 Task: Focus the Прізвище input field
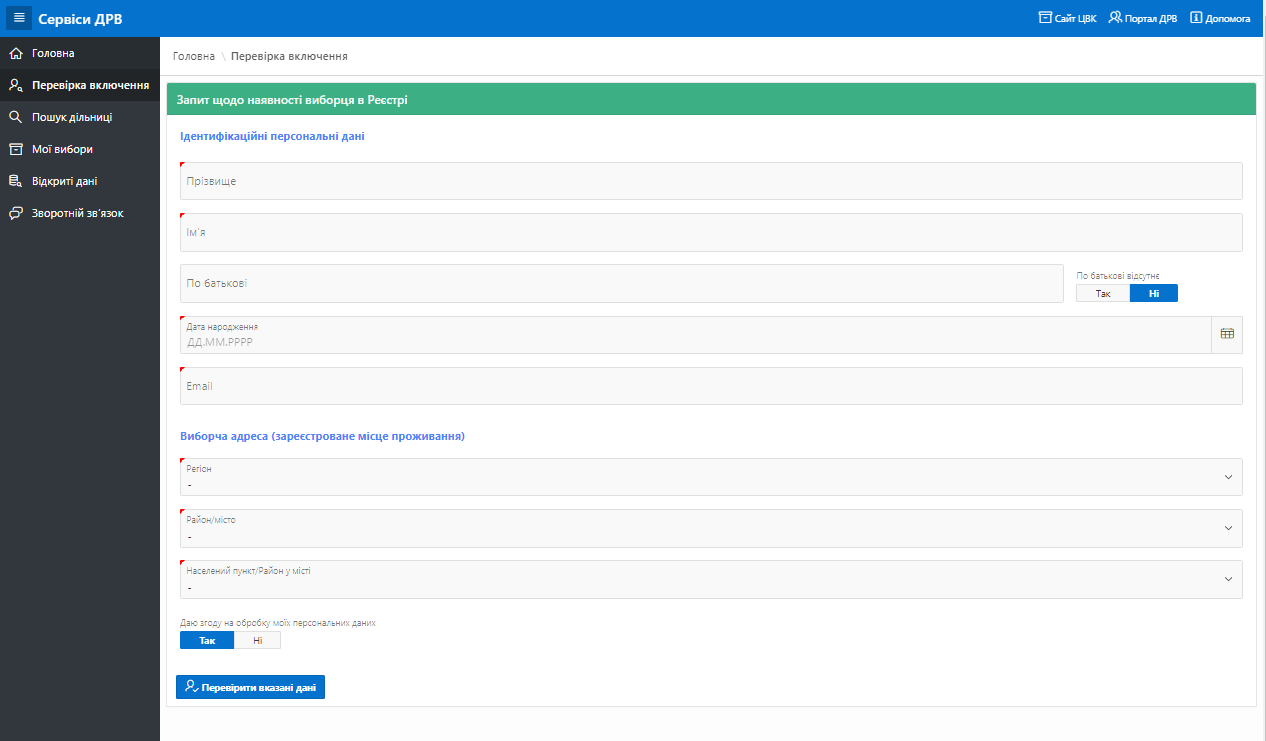[711, 181]
